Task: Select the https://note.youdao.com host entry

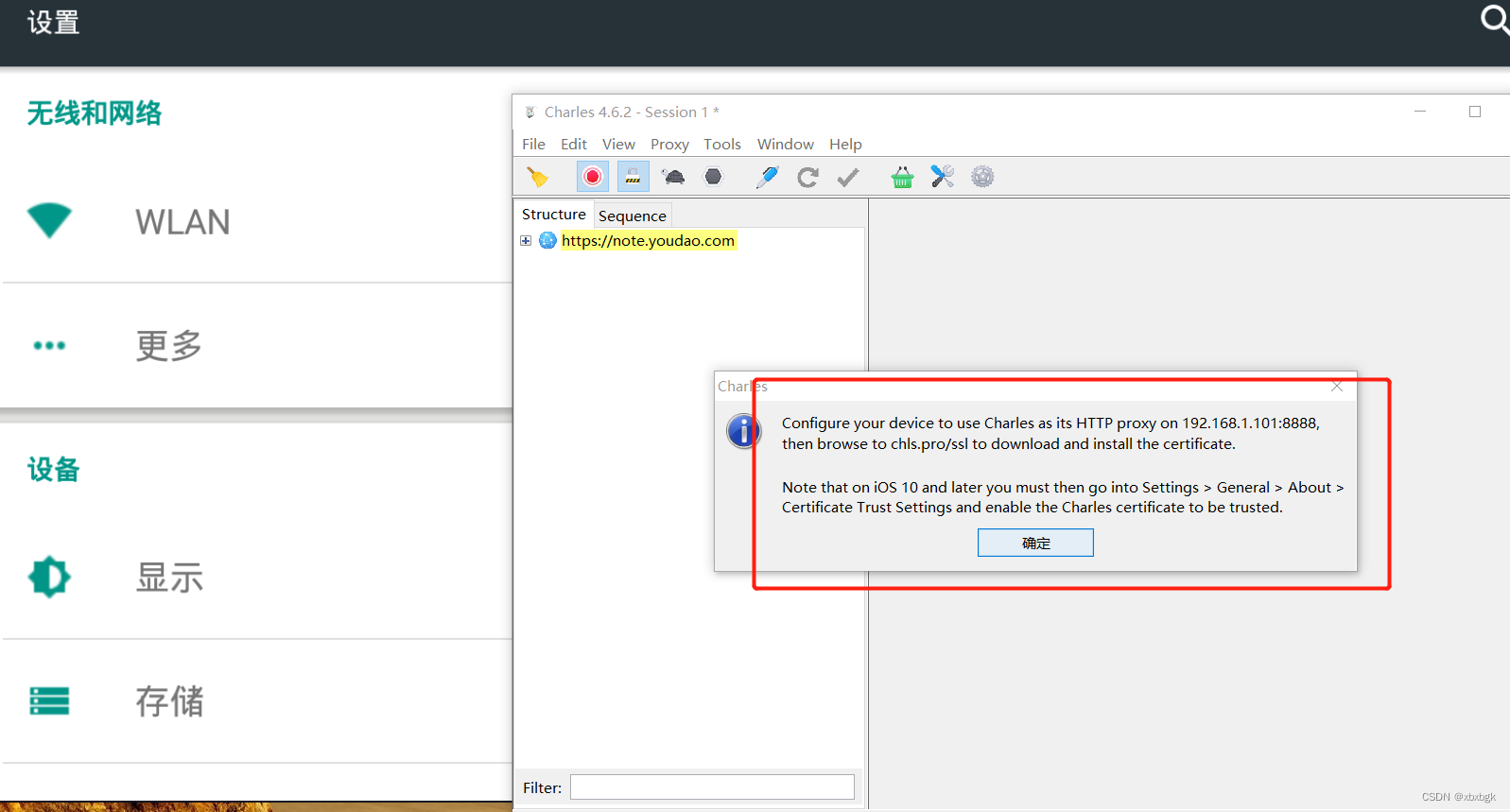Action: point(648,240)
